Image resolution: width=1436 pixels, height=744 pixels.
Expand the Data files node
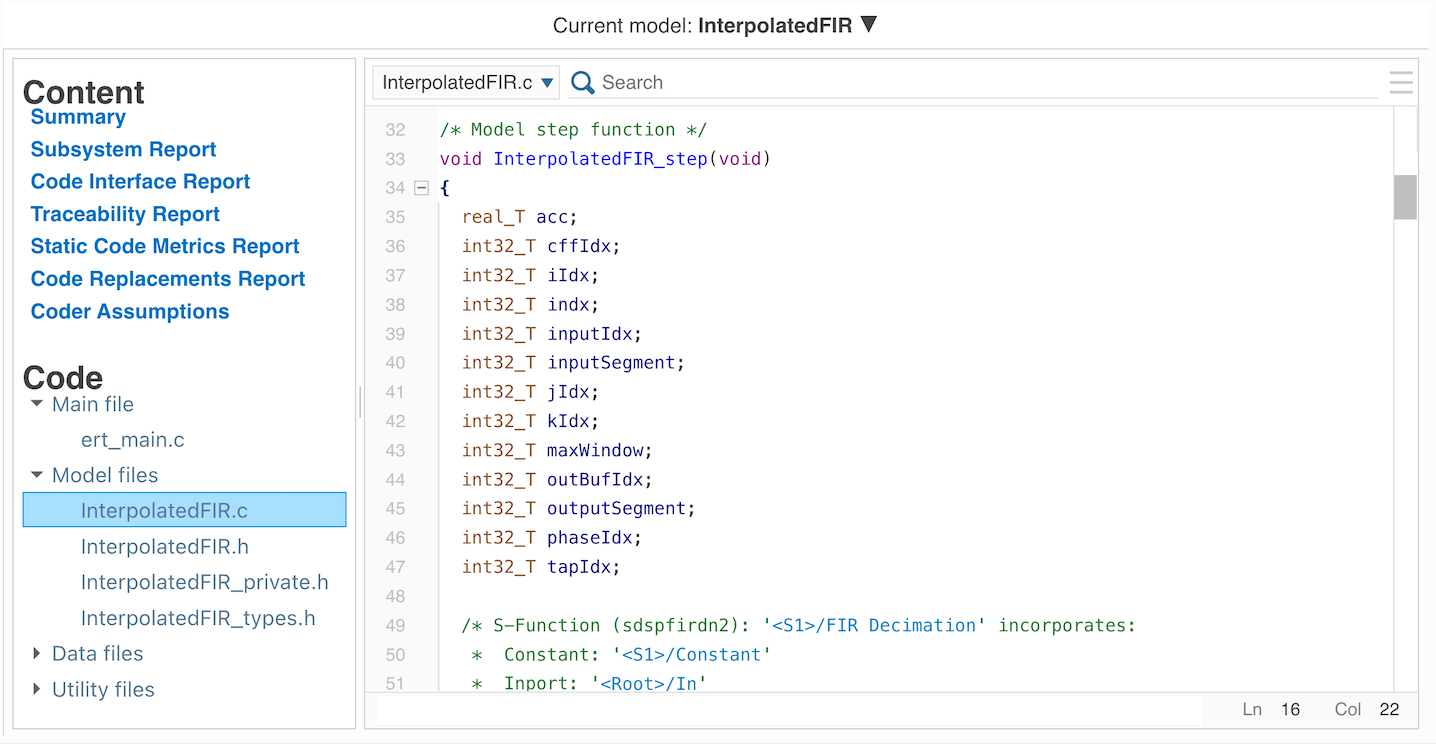click(x=37, y=653)
